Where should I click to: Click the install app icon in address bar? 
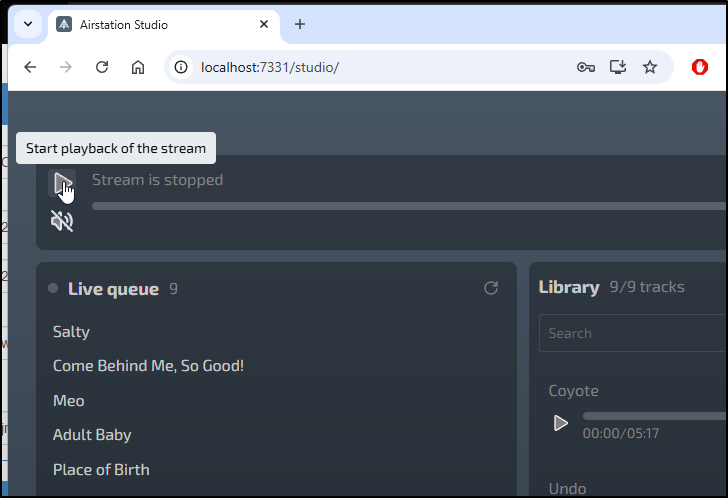(x=618, y=67)
